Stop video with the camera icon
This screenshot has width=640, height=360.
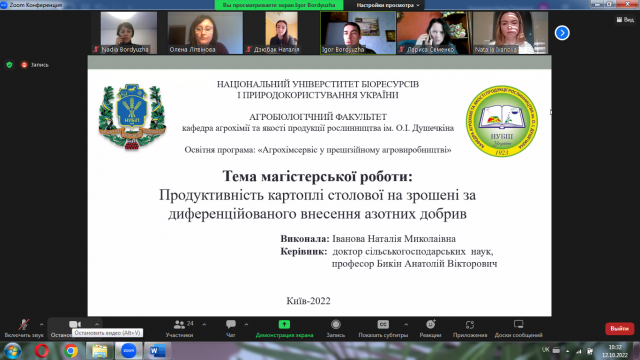tap(74, 324)
